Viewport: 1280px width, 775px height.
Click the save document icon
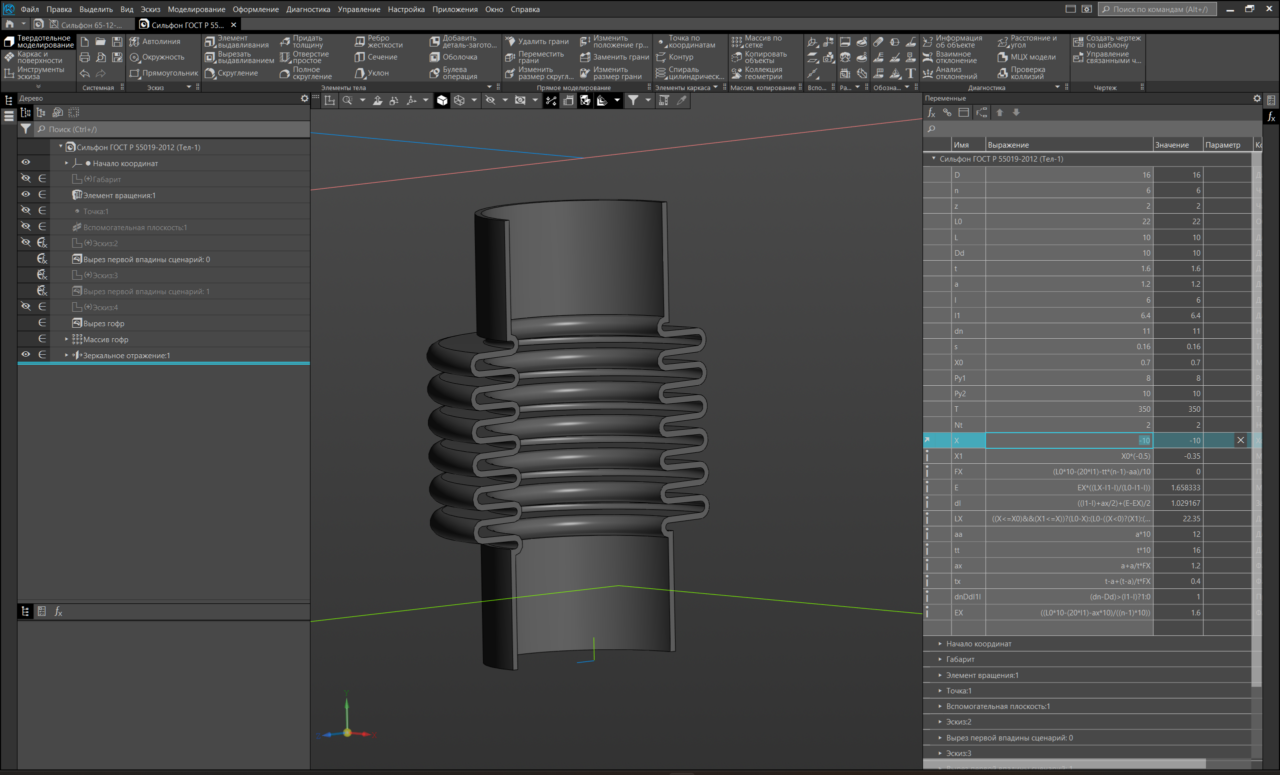[x=117, y=42]
